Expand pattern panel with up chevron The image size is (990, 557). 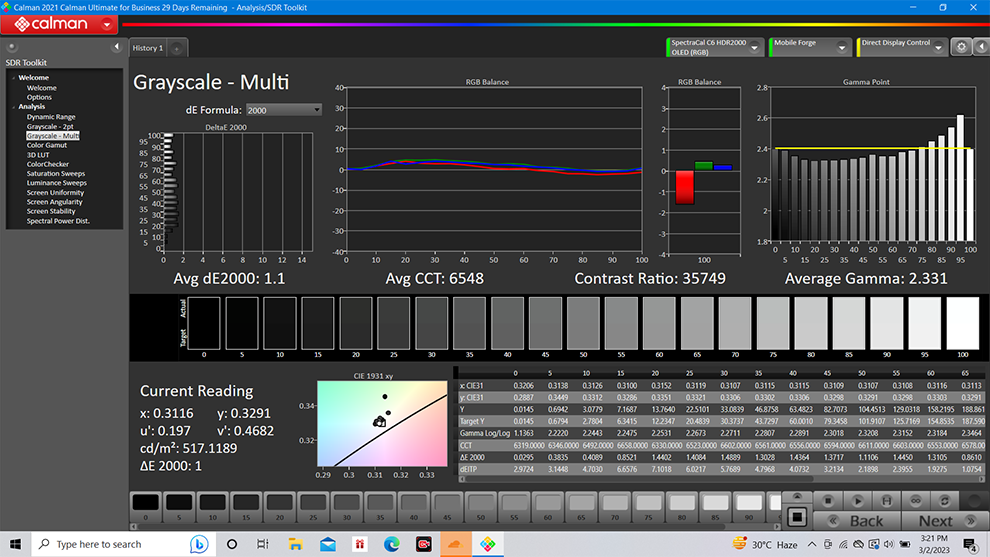click(797, 497)
